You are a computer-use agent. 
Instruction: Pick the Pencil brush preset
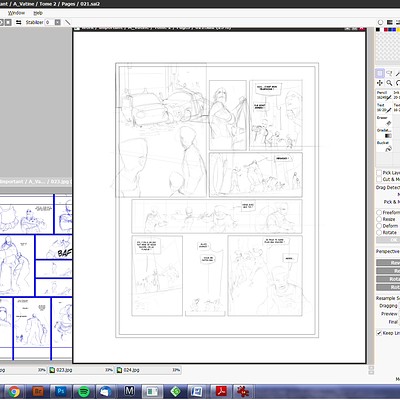(384, 95)
